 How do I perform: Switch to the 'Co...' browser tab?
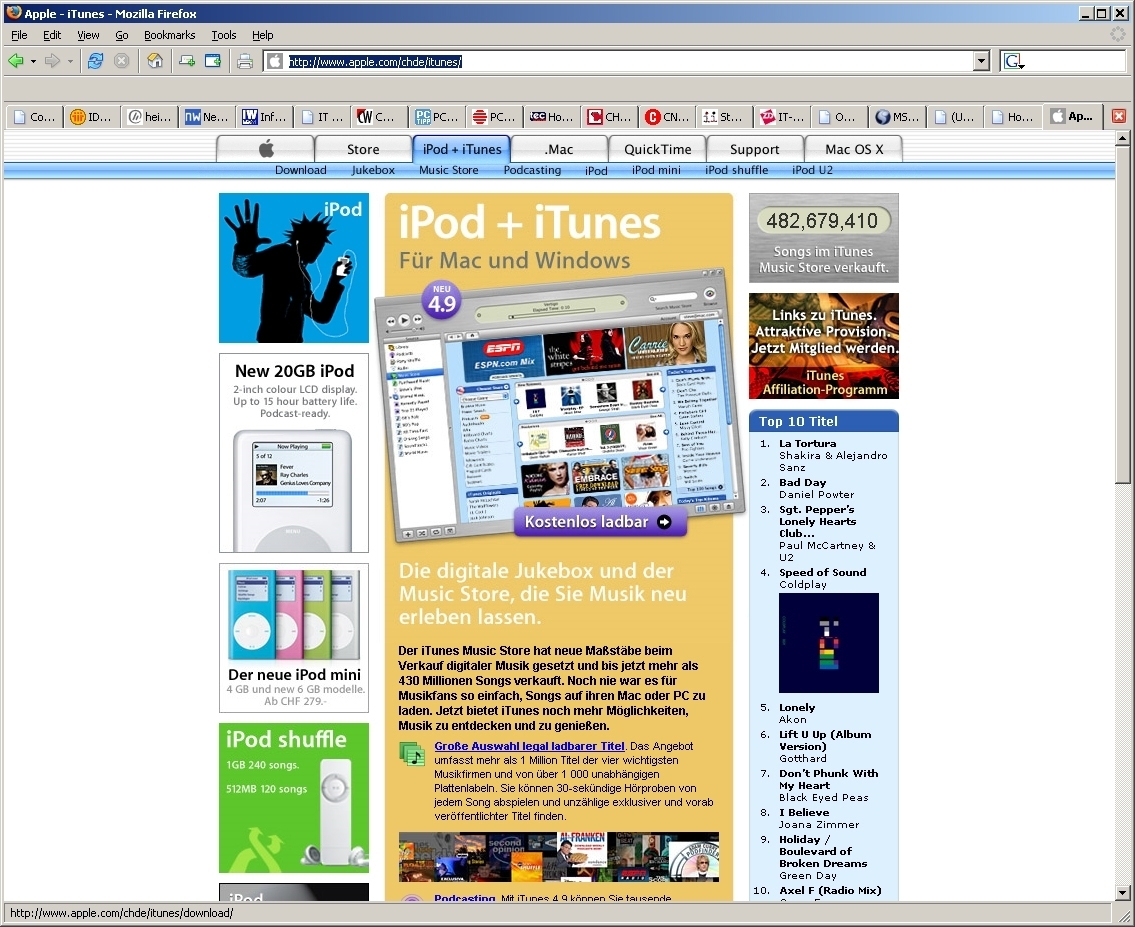click(34, 117)
